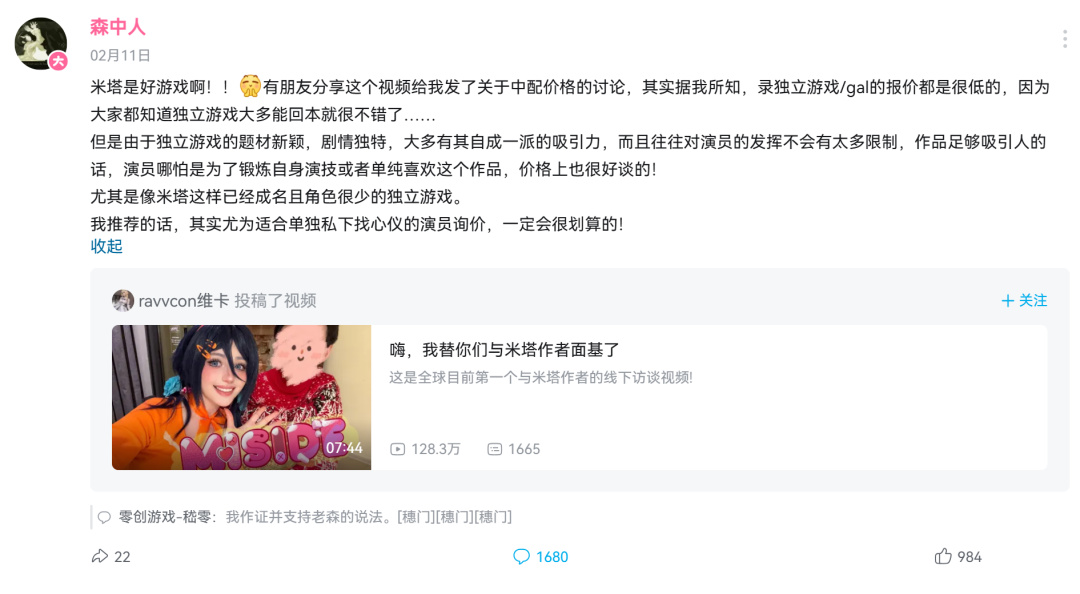Click the play count icon beside 128.3万
The image size is (1080, 594).
(x=397, y=449)
